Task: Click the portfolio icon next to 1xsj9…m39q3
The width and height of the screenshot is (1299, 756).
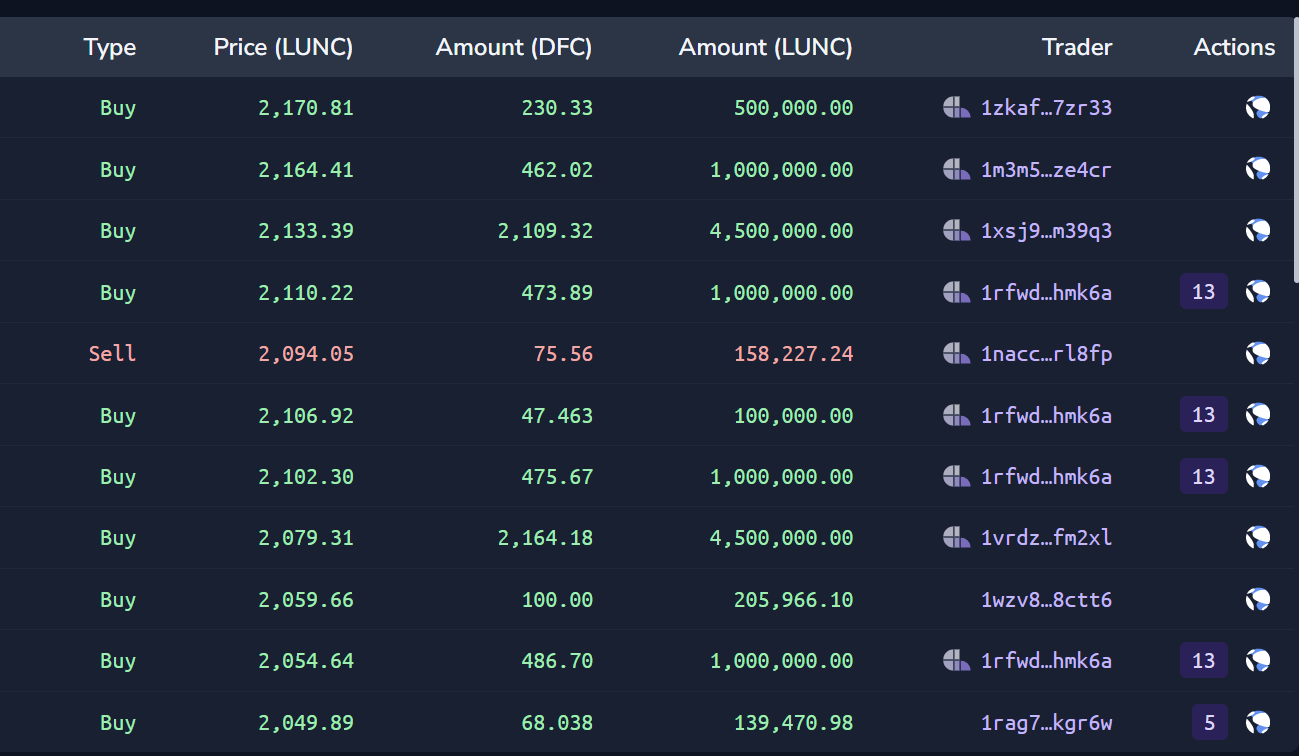Action: click(956, 230)
